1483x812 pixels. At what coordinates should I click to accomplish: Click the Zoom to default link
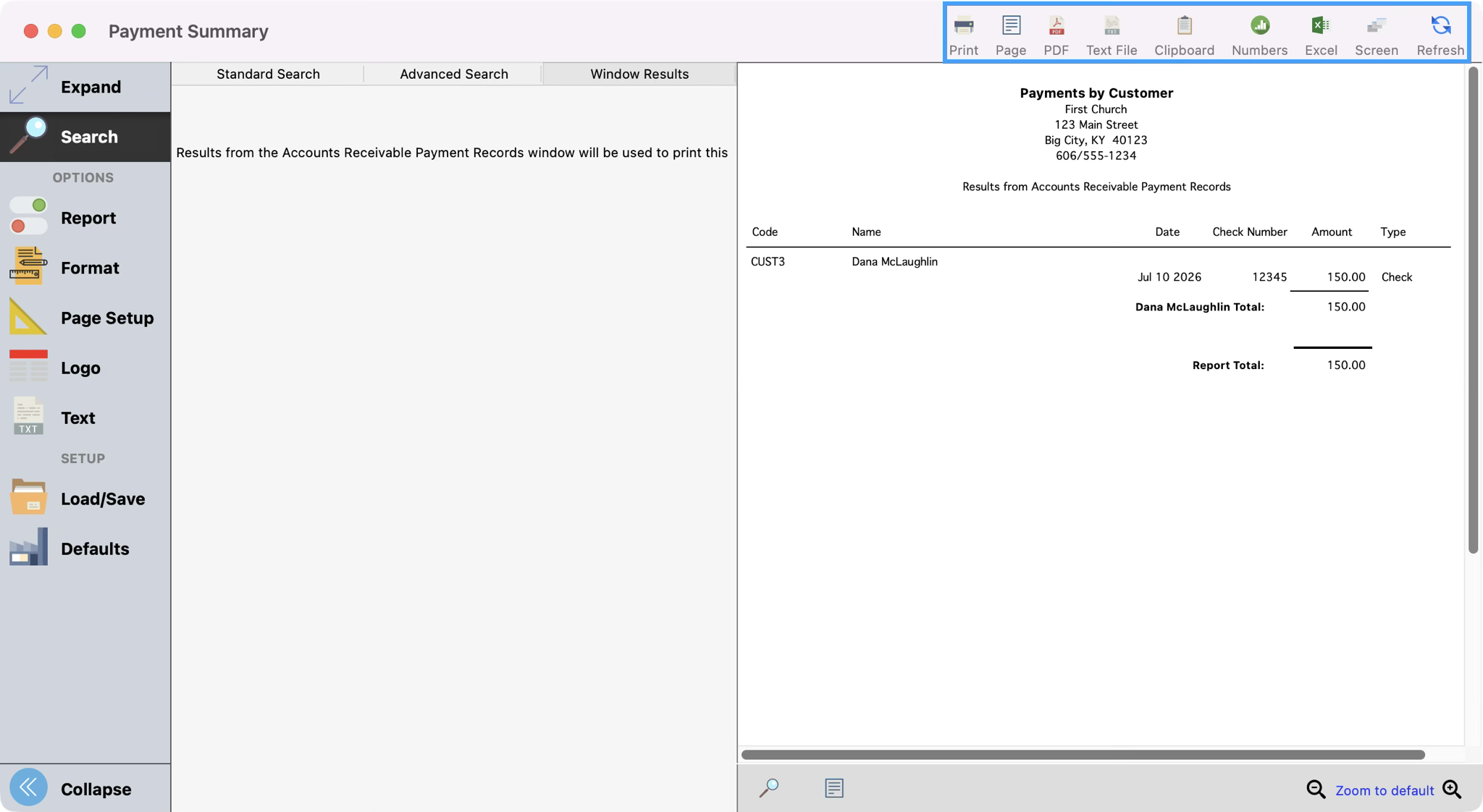point(1384,790)
